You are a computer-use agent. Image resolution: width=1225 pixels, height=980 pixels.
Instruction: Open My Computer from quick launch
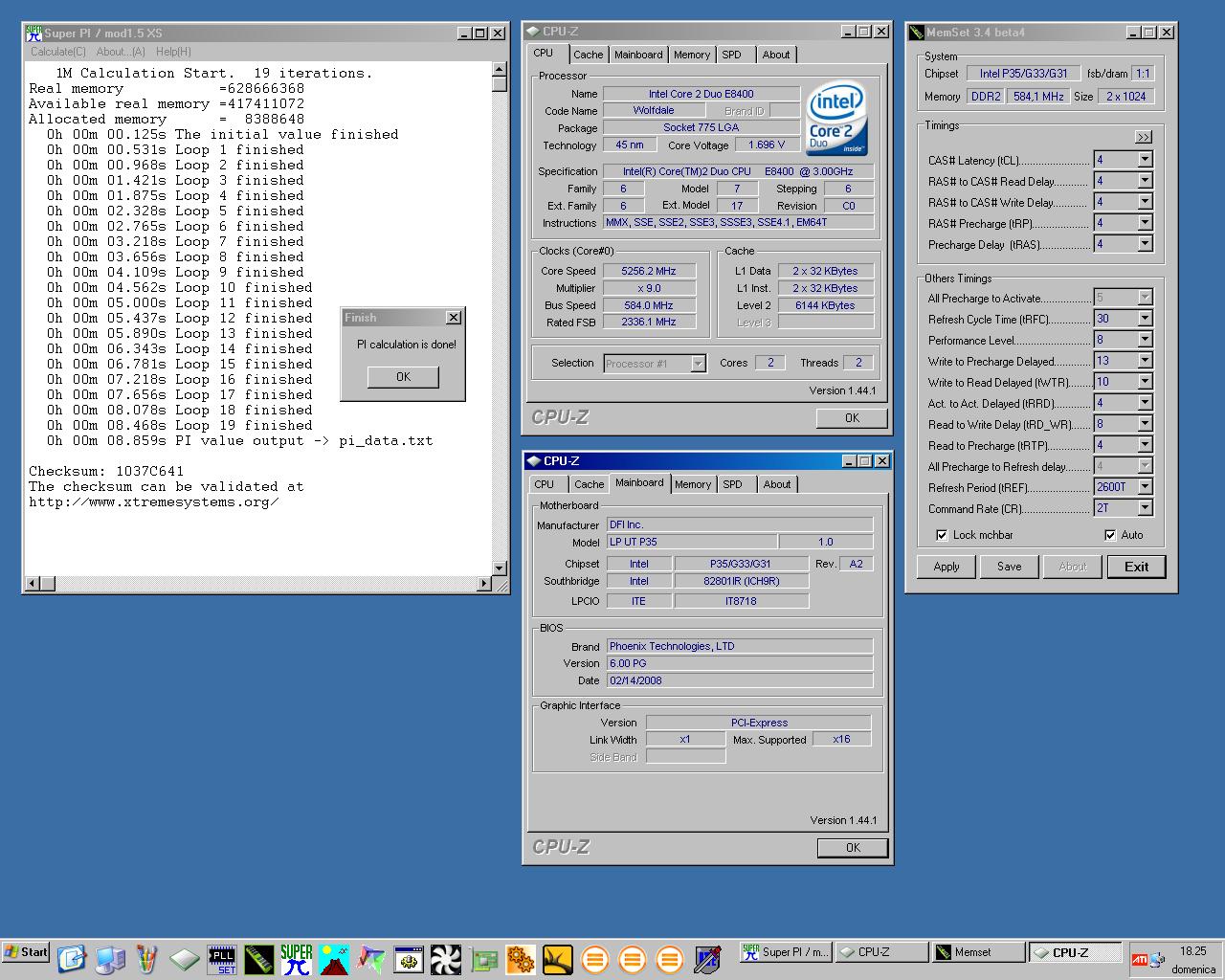110,959
